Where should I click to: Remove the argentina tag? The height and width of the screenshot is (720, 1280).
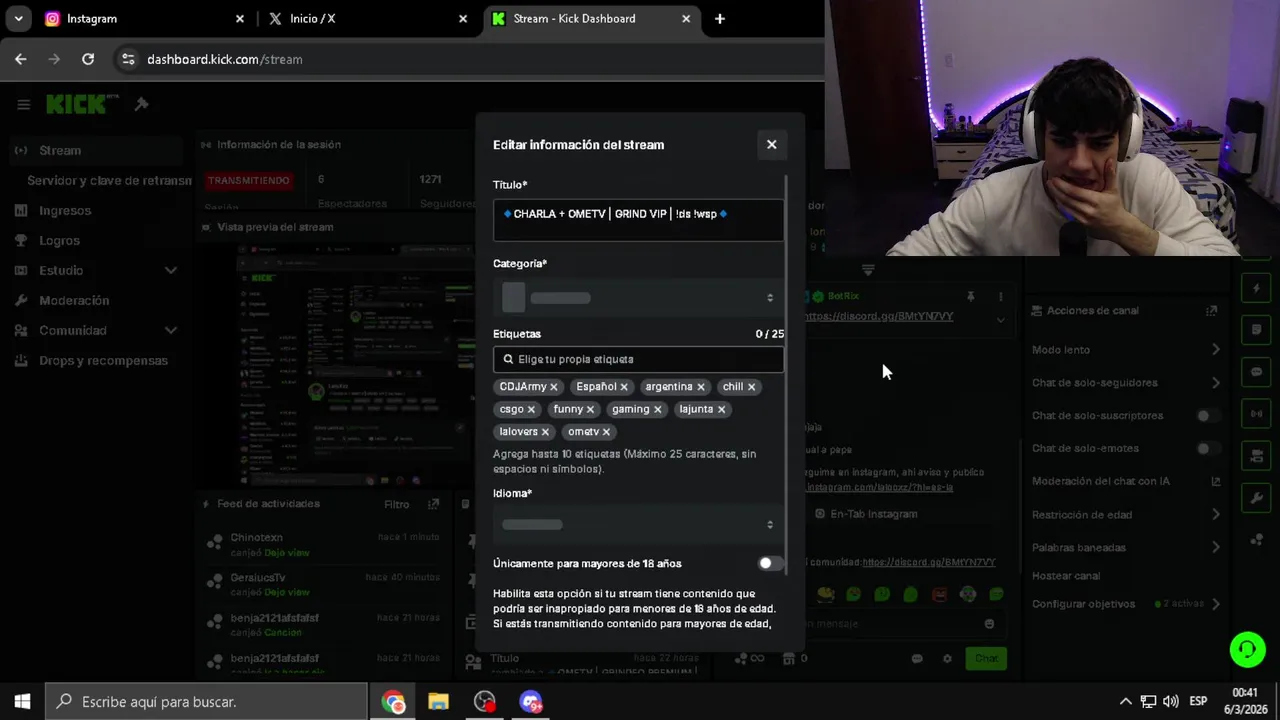(x=700, y=387)
